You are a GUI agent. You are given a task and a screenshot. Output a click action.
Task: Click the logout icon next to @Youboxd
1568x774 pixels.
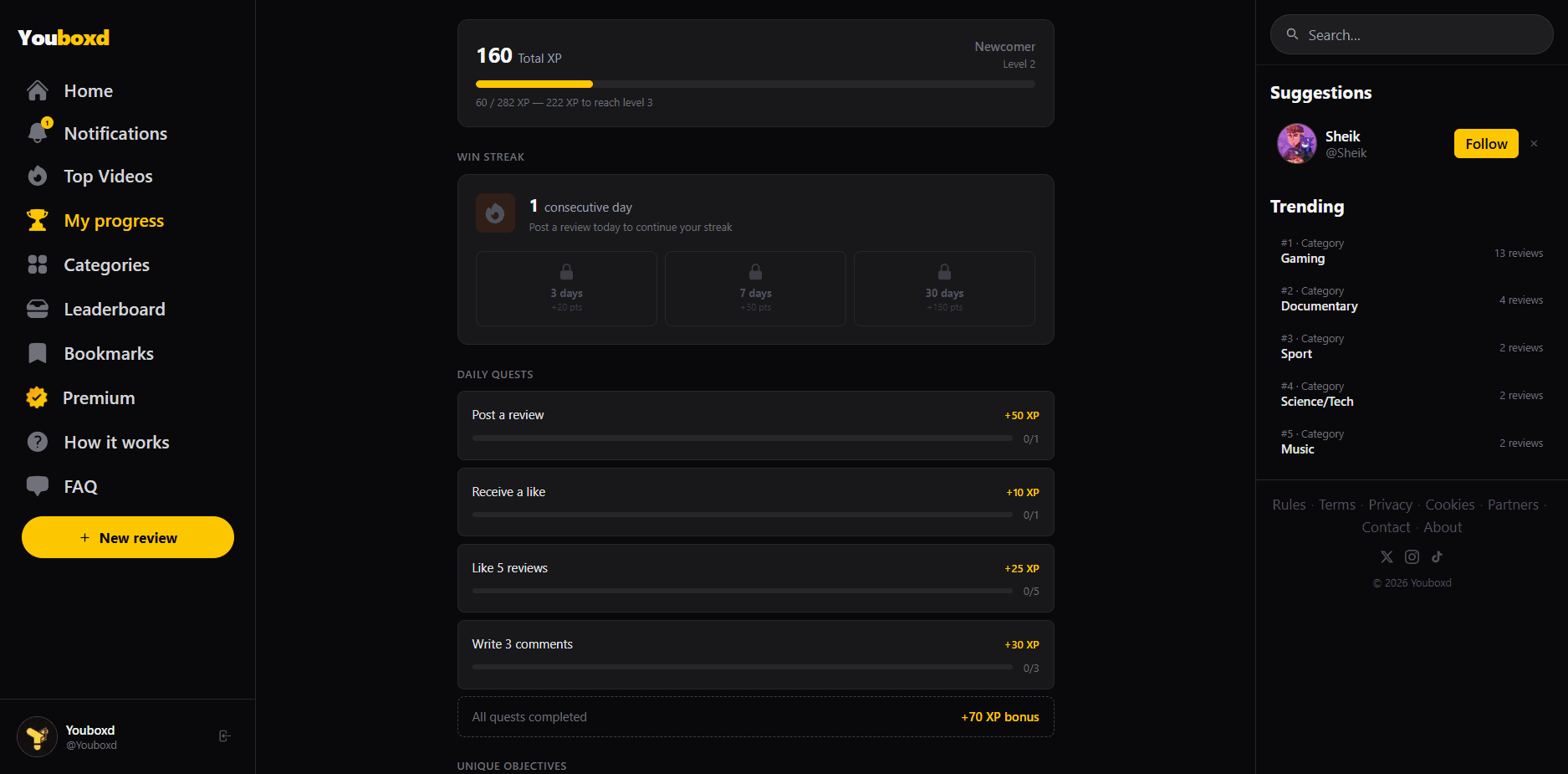tap(224, 736)
